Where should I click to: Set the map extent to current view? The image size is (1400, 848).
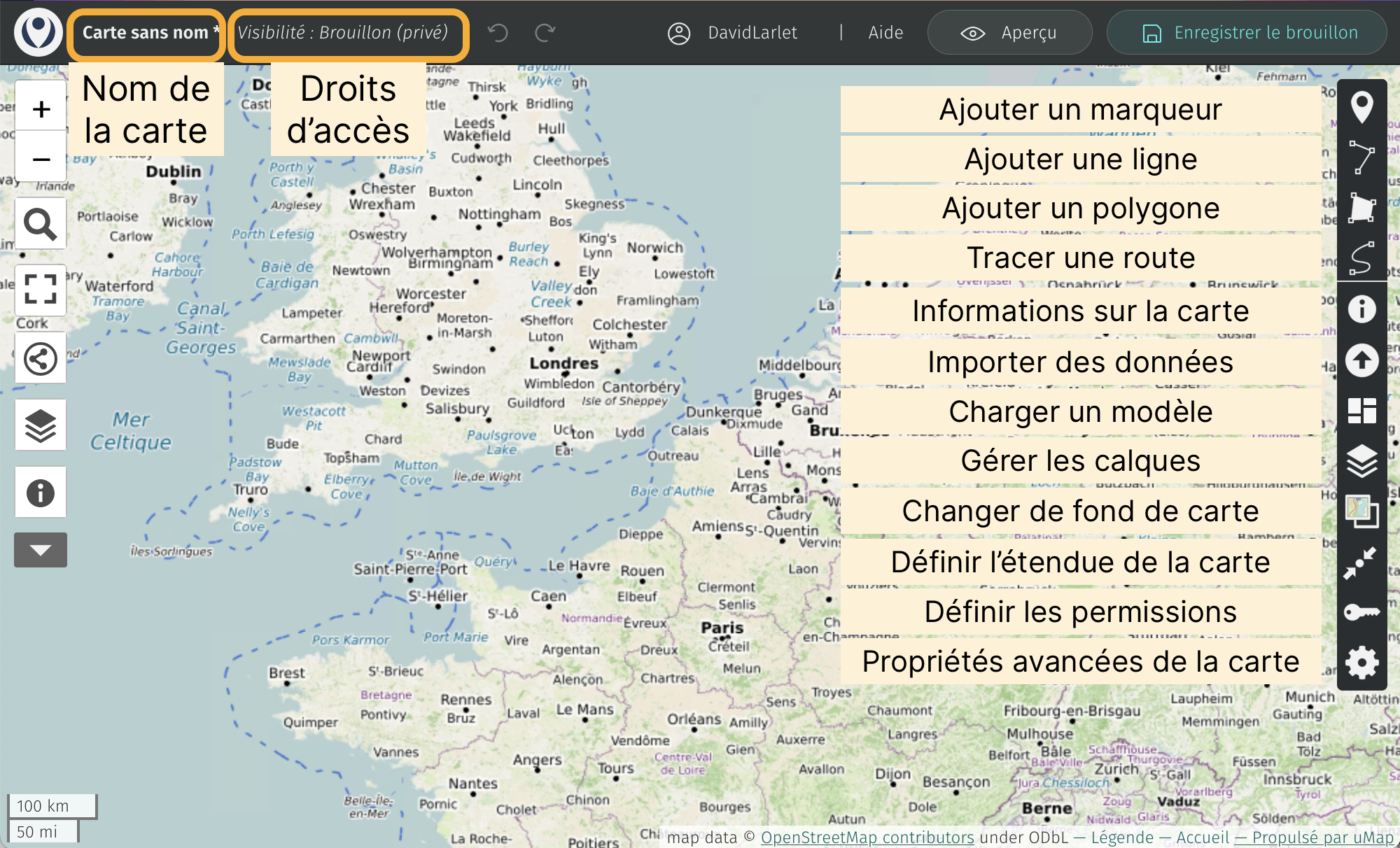(1361, 562)
